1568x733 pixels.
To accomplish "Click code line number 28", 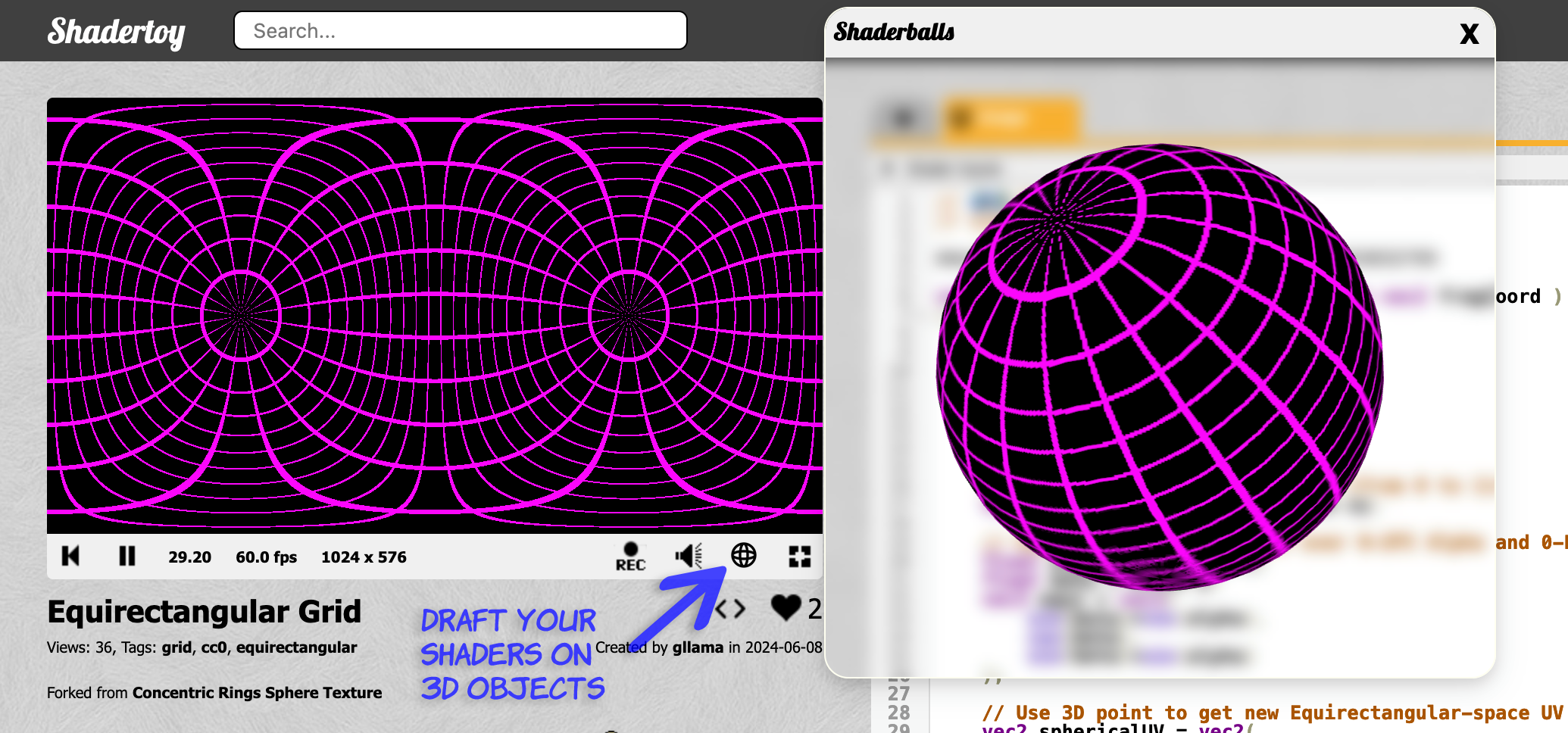I will (899, 713).
